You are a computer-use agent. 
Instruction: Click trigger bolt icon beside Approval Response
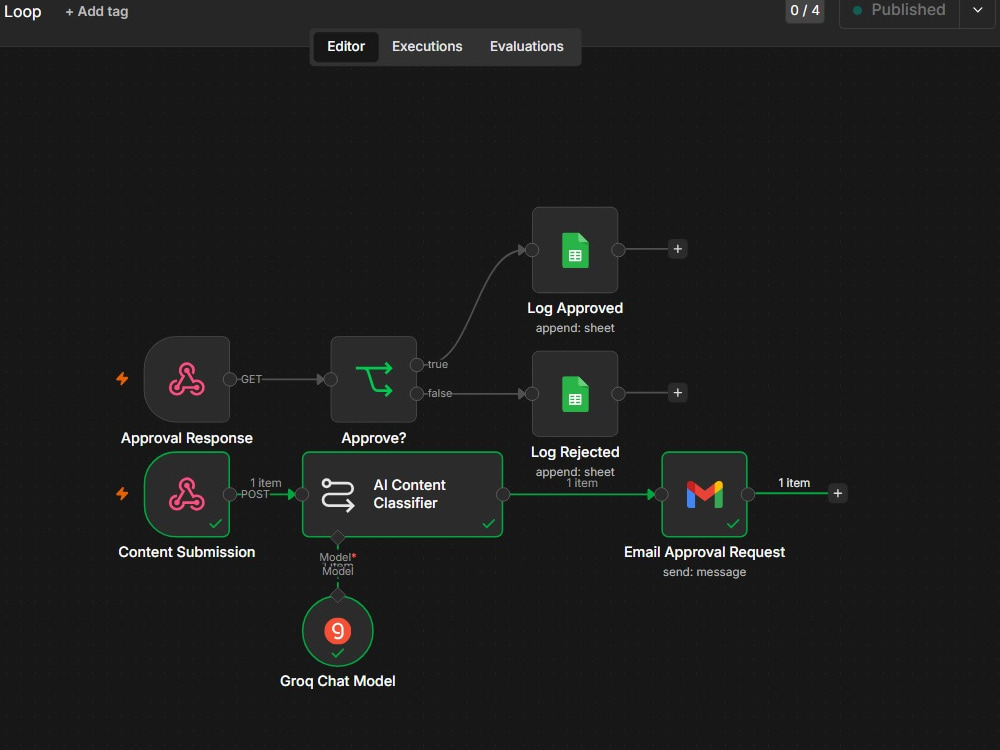[x=122, y=379]
